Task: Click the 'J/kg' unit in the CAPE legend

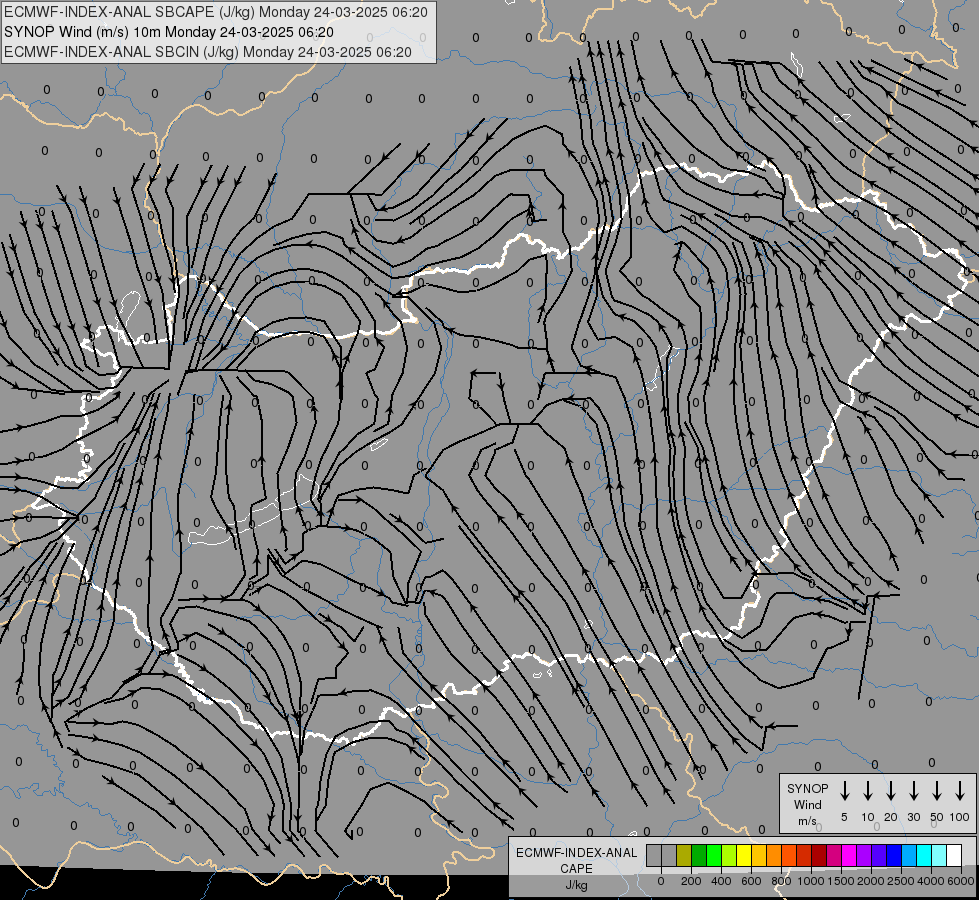Action: (576, 885)
